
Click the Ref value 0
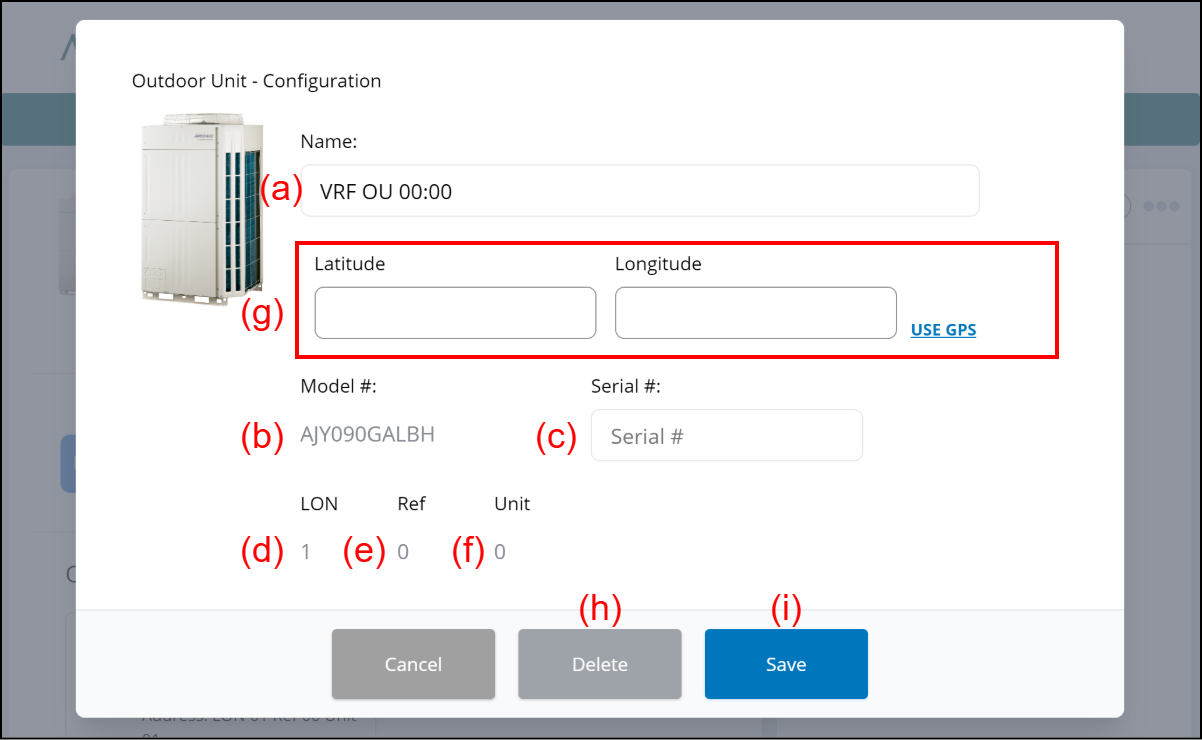403,552
